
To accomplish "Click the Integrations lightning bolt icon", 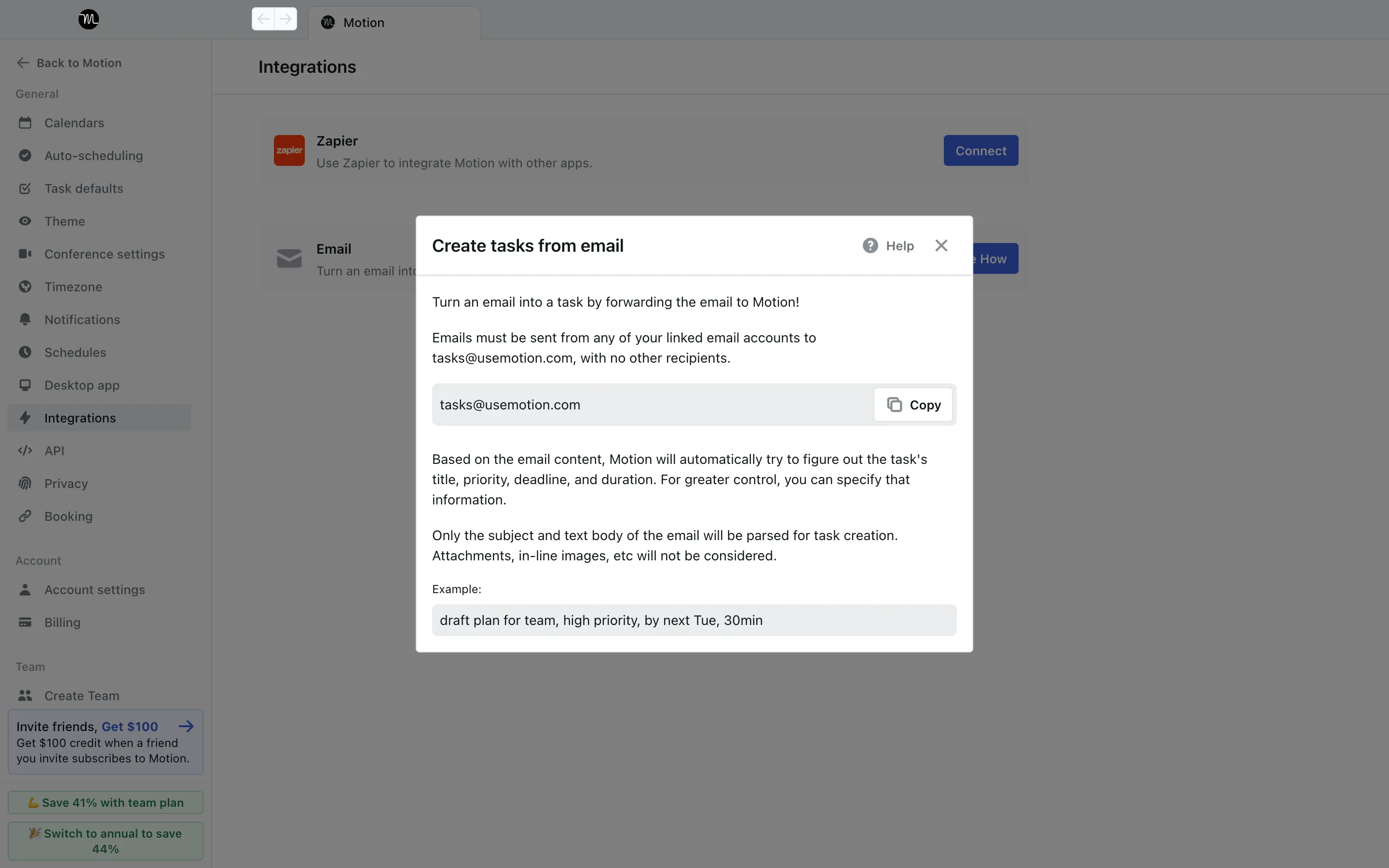I will (x=25, y=418).
